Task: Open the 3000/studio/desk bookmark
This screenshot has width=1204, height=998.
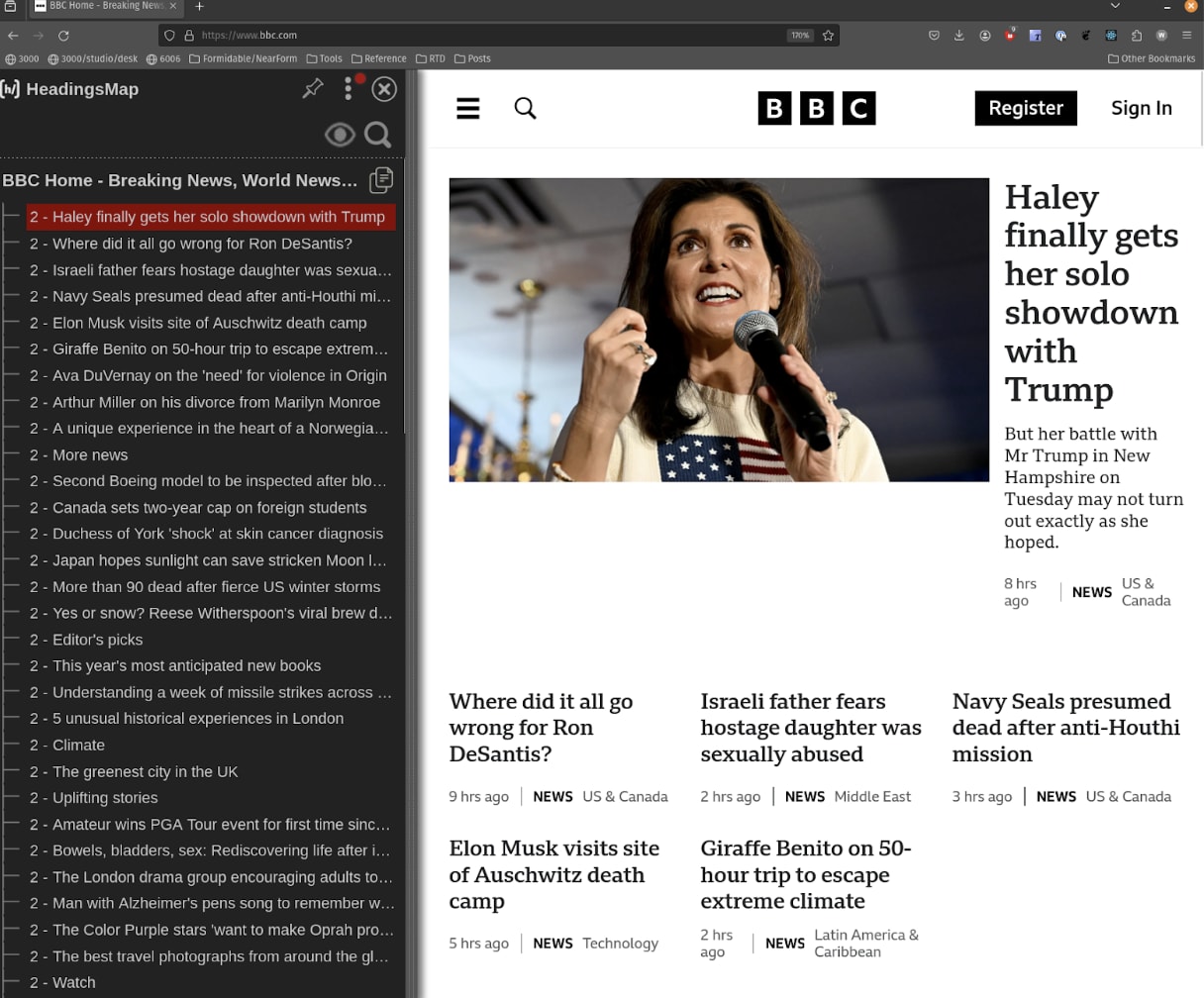Action: click(92, 58)
